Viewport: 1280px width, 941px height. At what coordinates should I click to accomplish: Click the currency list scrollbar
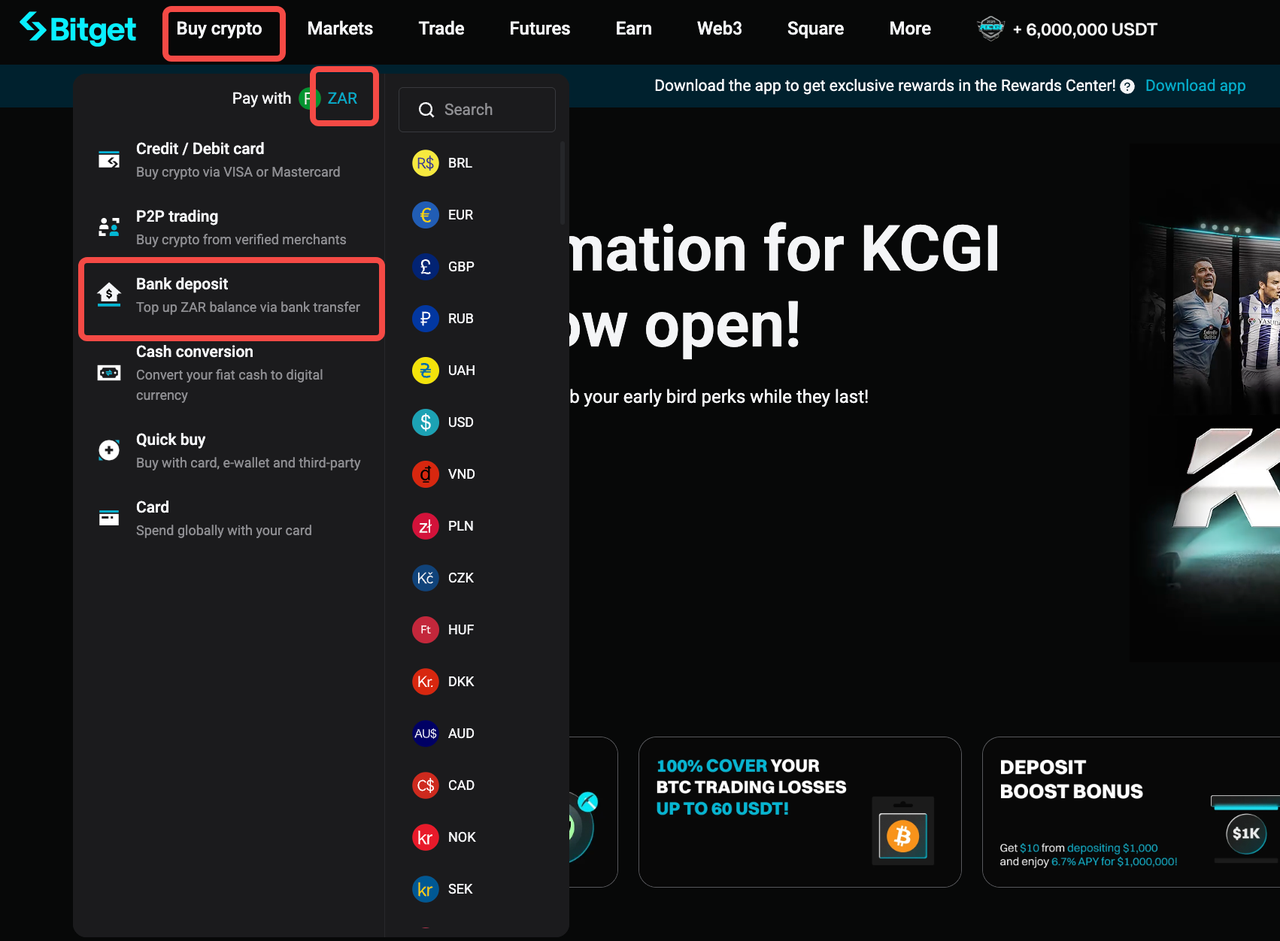[x=562, y=182]
